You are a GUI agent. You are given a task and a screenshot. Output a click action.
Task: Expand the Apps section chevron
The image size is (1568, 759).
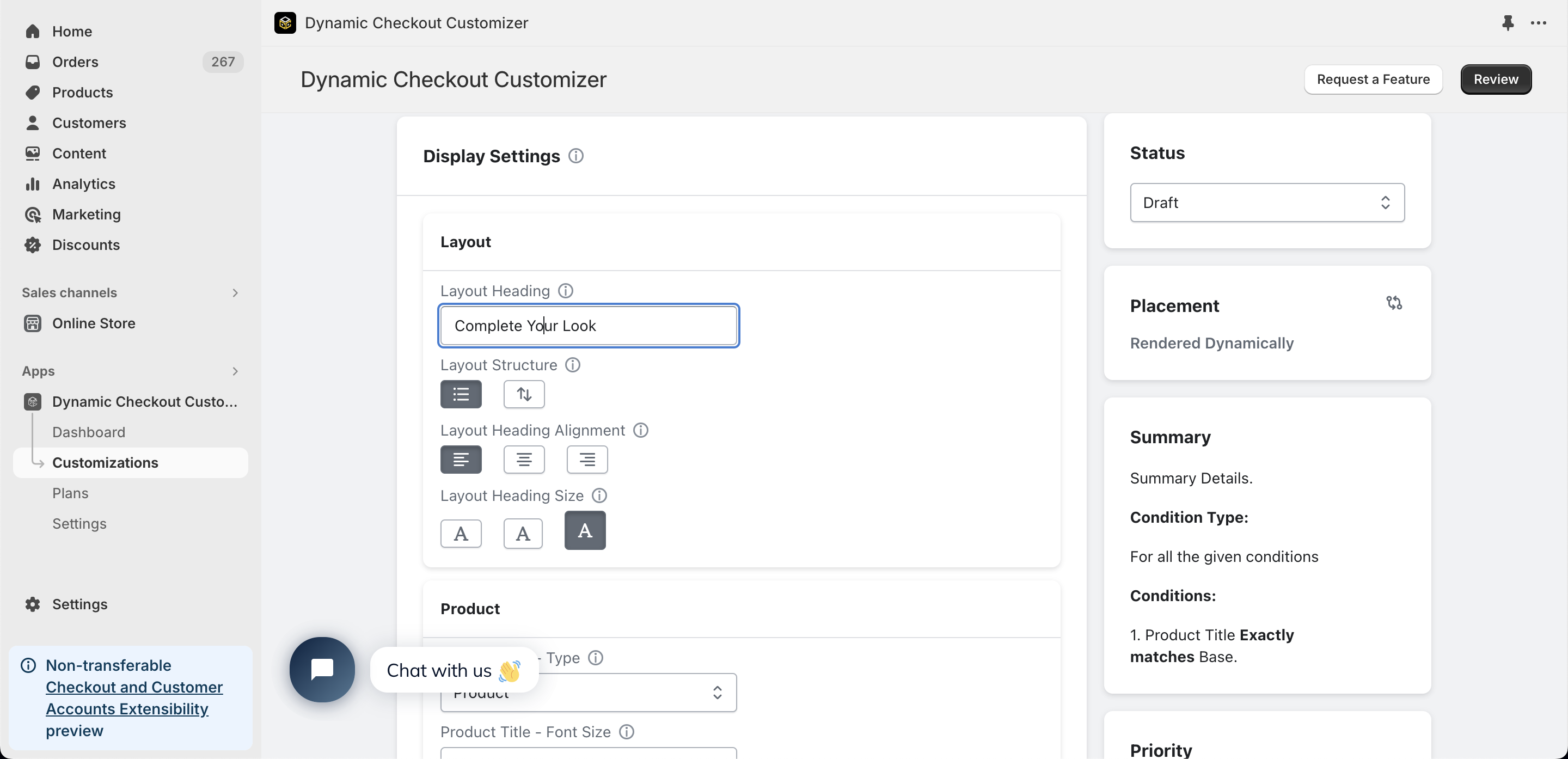236,371
